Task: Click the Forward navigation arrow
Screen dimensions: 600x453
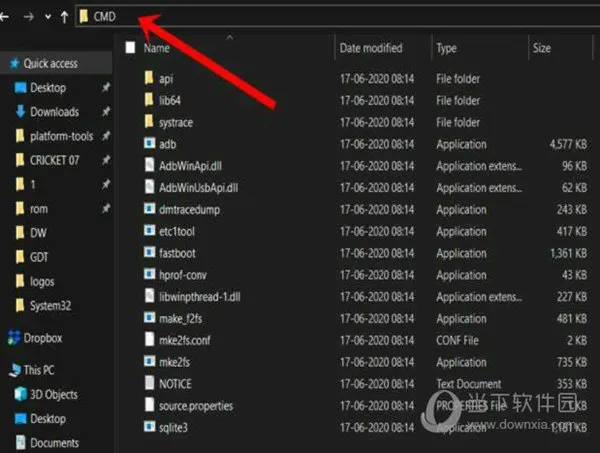Action: click(28, 17)
